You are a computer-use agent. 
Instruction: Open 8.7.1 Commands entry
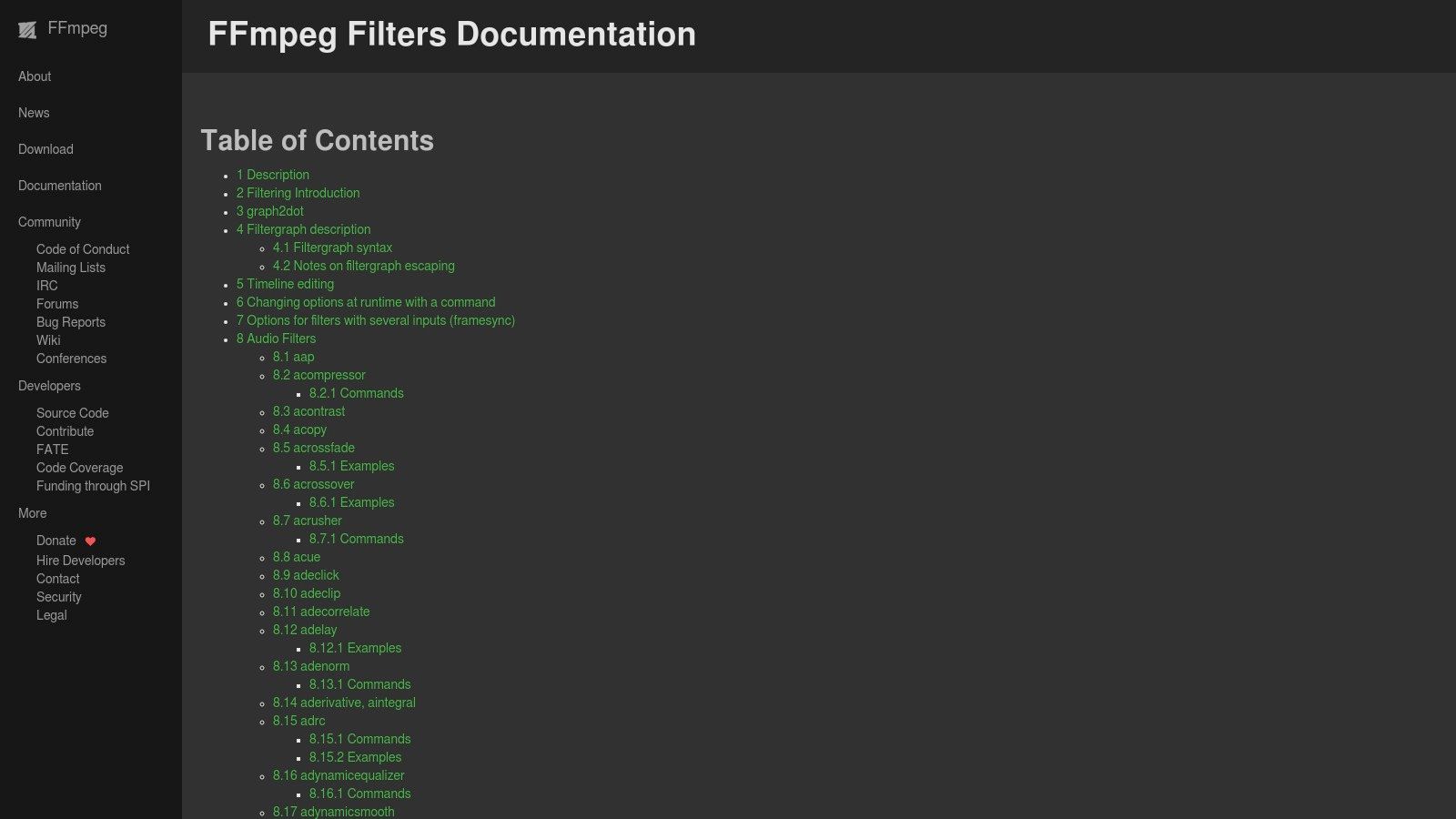click(x=356, y=539)
